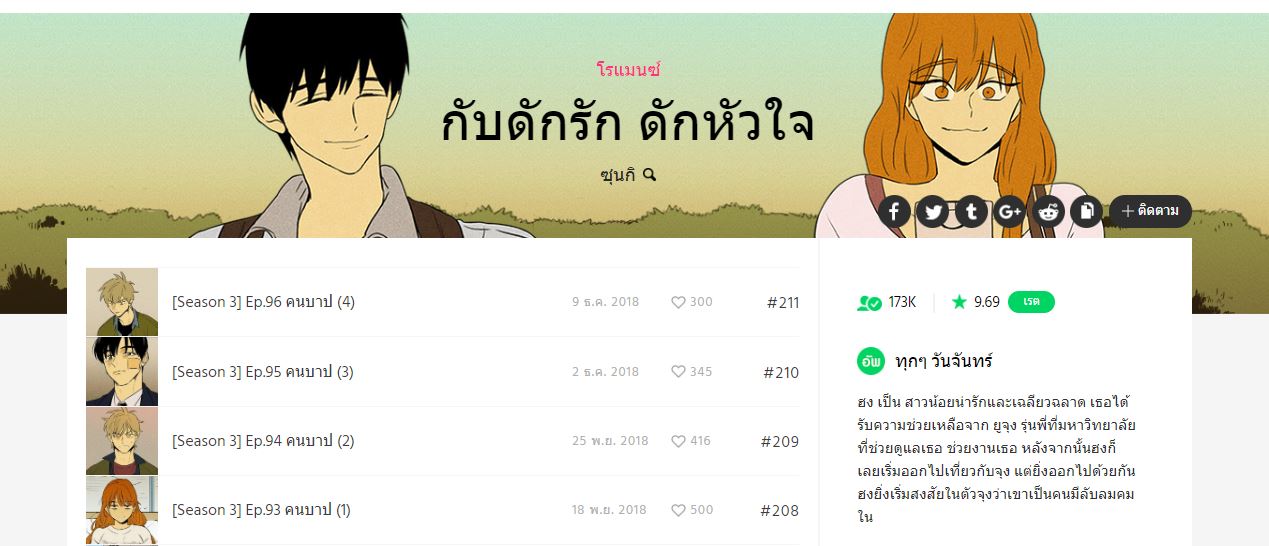Like Ep.93 with heart showing 500
Image resolution: width=1269 pixels, height=546 pixels.
coord(678,510)
